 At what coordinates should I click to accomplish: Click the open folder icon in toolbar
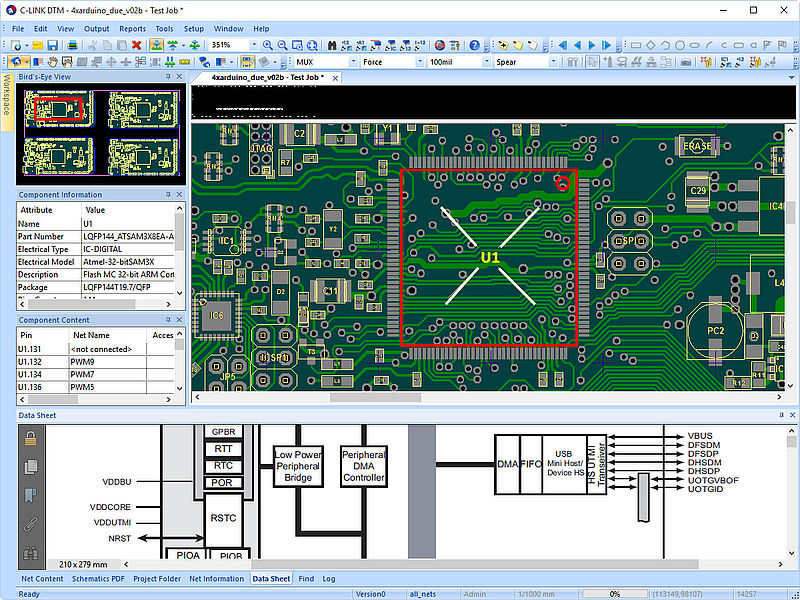(x=38, y=45)
